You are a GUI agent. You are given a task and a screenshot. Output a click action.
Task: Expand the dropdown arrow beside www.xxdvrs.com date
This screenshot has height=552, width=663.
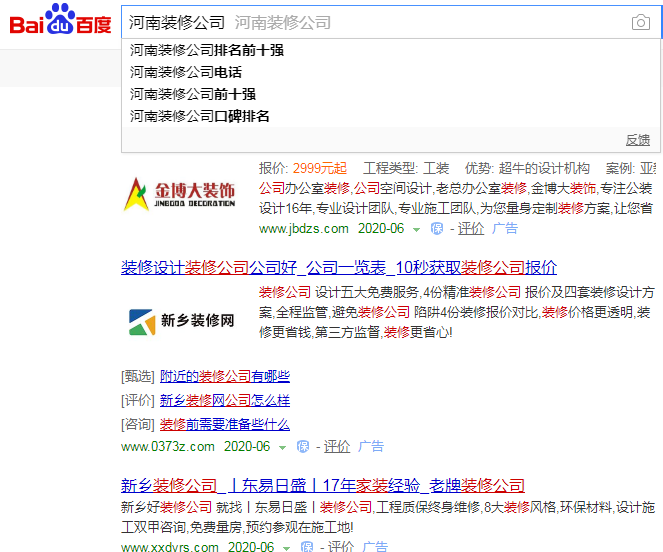[x=287, y=547]
